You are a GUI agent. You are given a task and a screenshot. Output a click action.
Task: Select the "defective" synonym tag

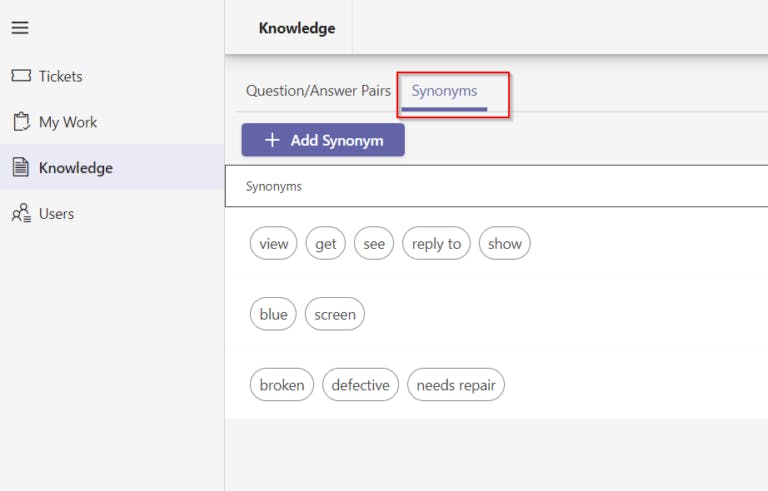pos(360,385)
